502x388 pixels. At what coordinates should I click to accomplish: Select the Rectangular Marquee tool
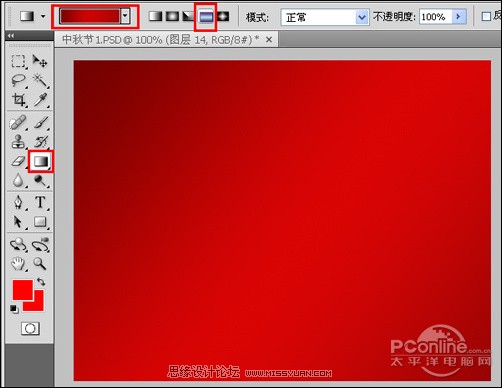pos(18,61)
